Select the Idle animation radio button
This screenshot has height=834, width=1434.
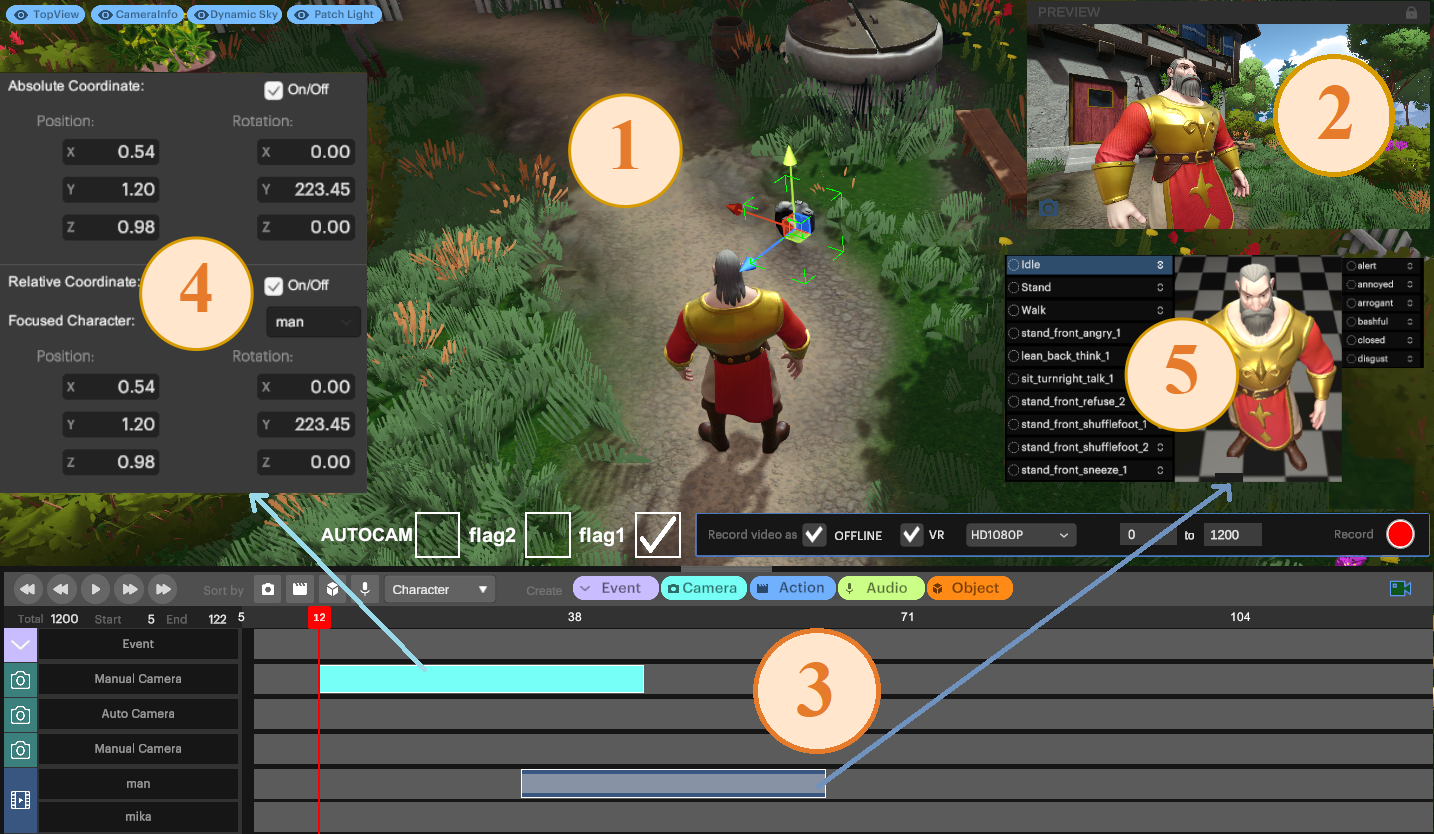[x=1014, y=265]
